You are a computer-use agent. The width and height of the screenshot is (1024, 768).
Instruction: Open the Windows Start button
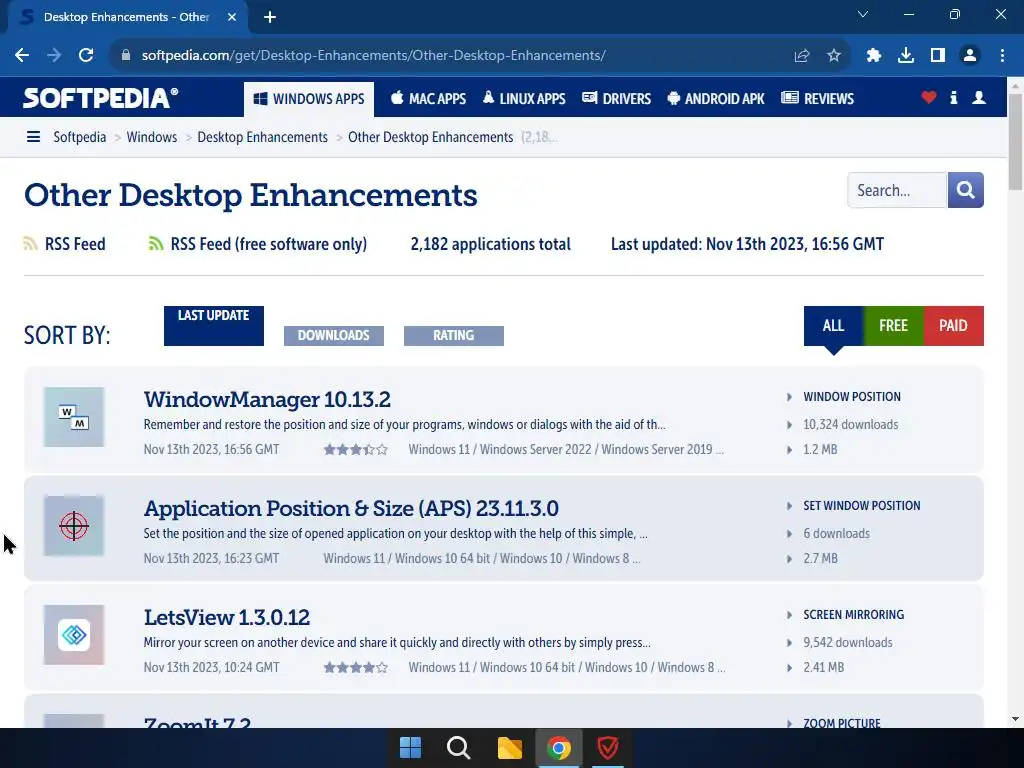pos(410,748)
